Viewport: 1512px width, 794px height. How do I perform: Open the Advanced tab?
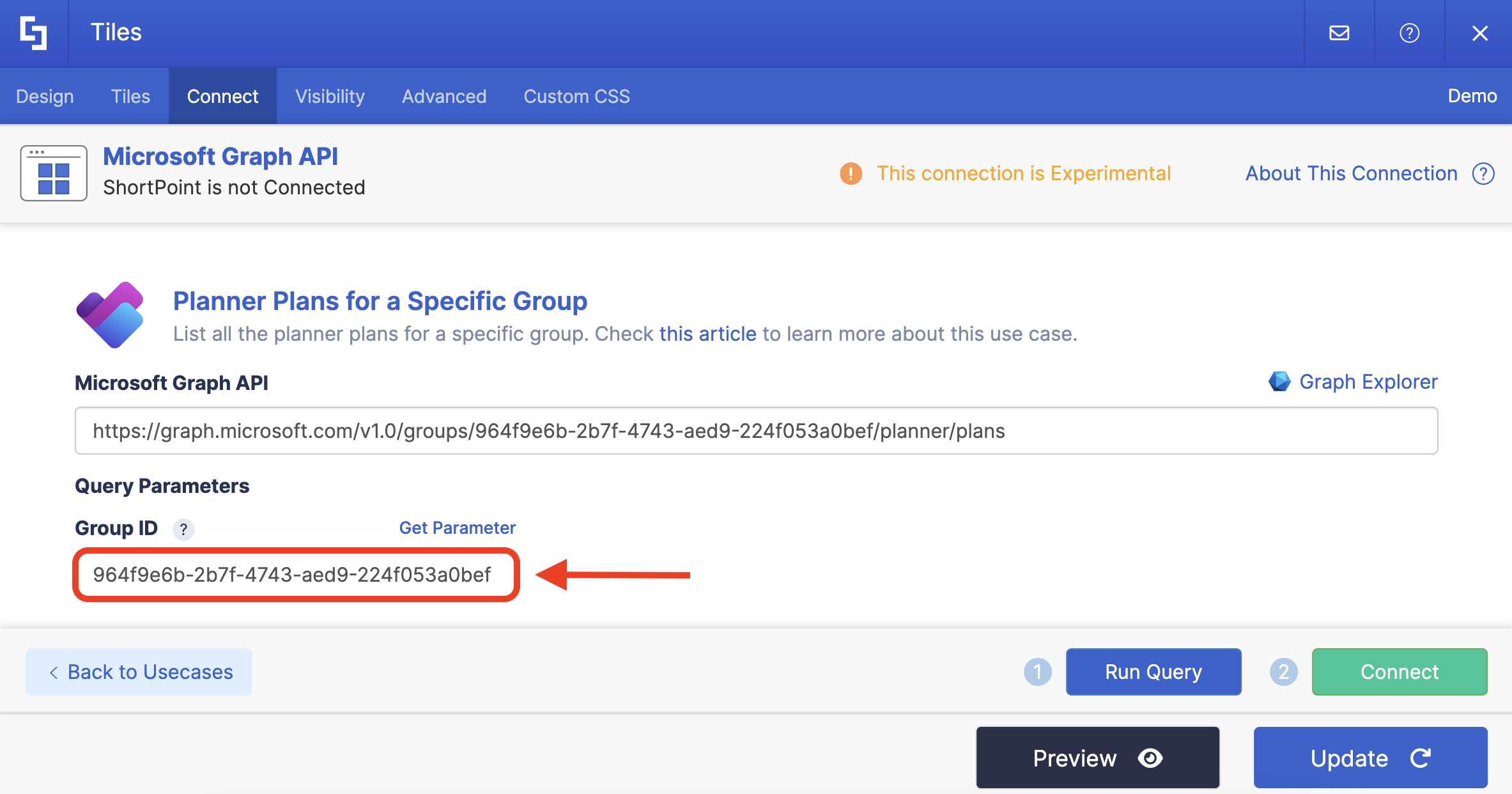coord(444,96)
